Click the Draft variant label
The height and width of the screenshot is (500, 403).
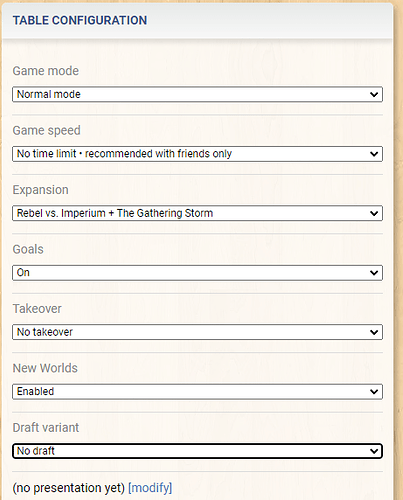pyautogui.click(x=46, y=427)
